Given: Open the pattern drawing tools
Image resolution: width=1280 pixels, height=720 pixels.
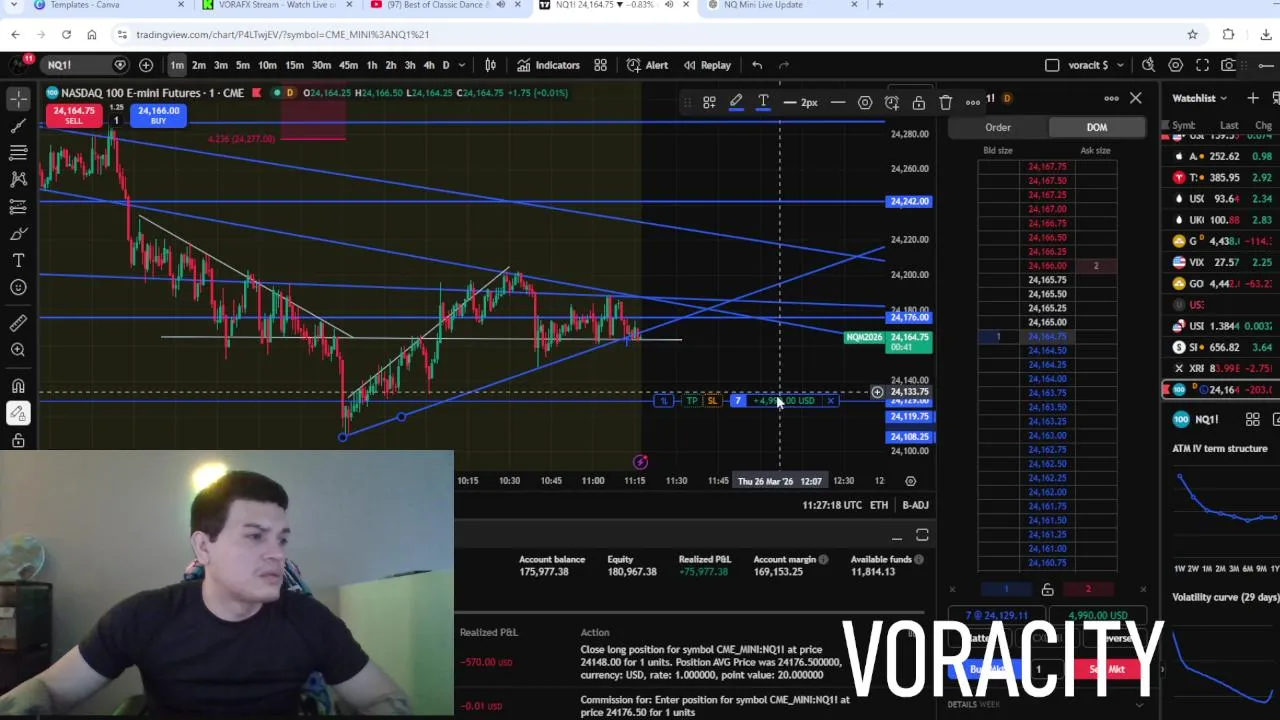Looking at the screenshot, I should pos(18,179).
